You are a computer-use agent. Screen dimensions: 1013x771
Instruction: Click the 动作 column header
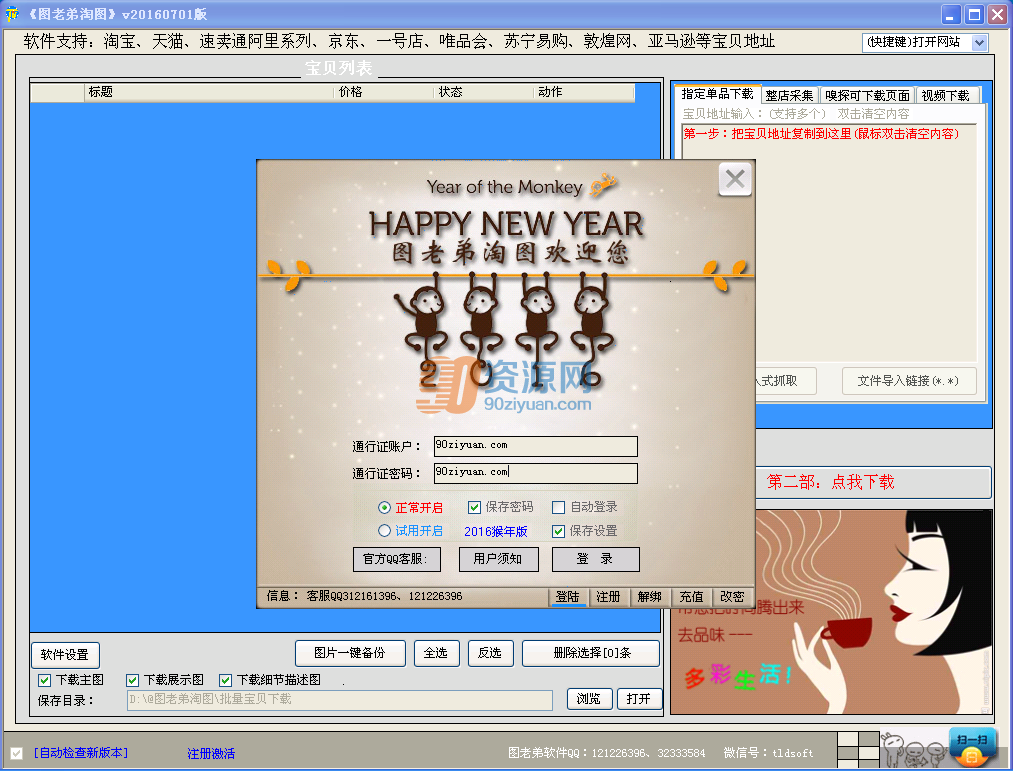click(x=585, y=92)
